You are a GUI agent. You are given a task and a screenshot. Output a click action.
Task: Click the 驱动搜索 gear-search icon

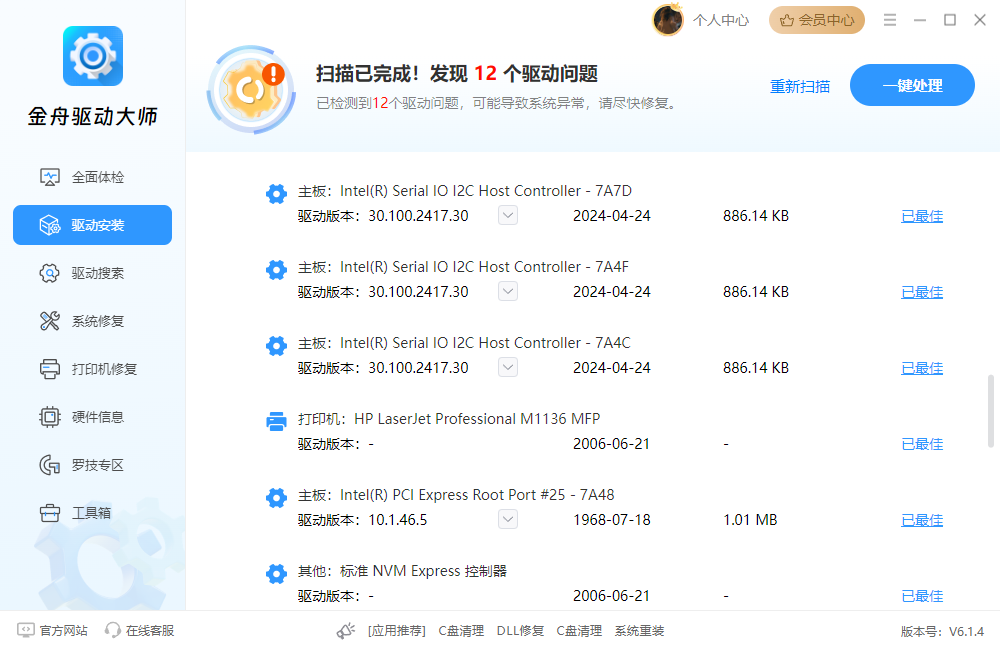[50, 273]
